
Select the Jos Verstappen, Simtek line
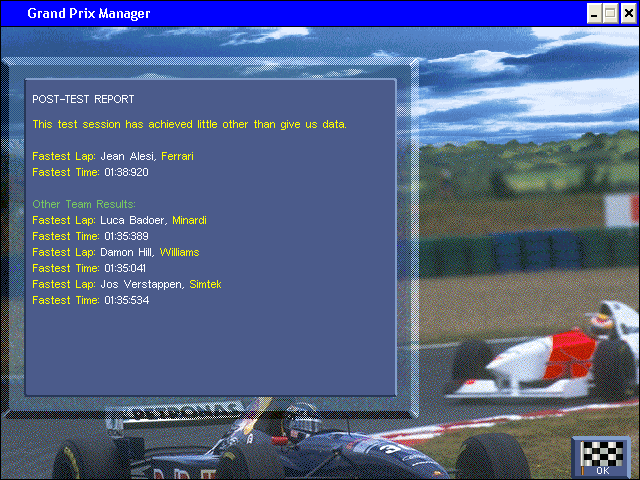pyautogui.click(x=127, y=284)
